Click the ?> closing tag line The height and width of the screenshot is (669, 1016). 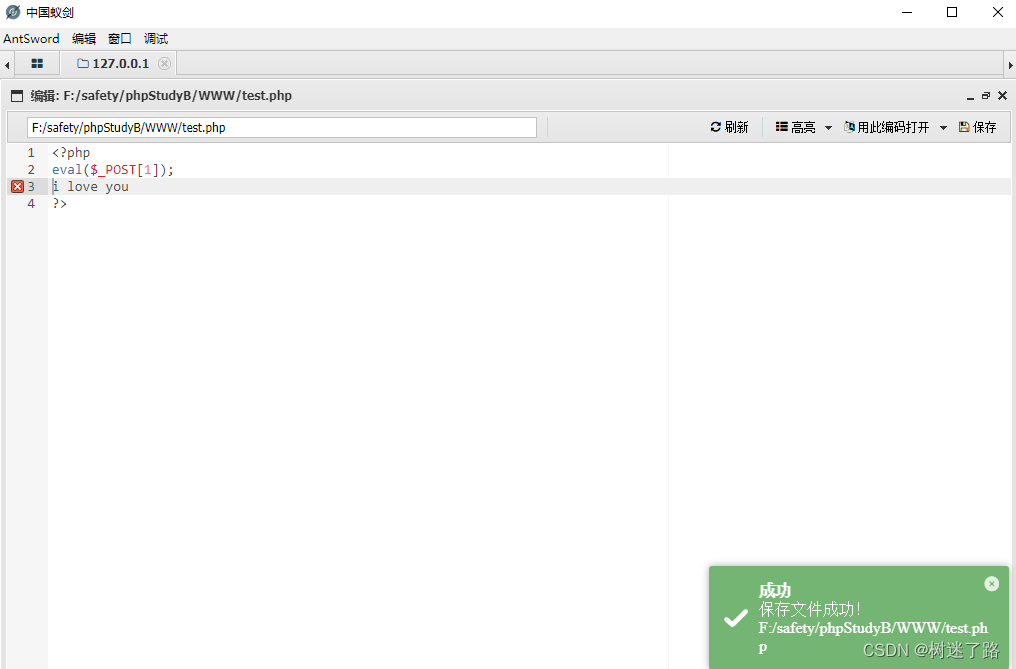point(60,204)
